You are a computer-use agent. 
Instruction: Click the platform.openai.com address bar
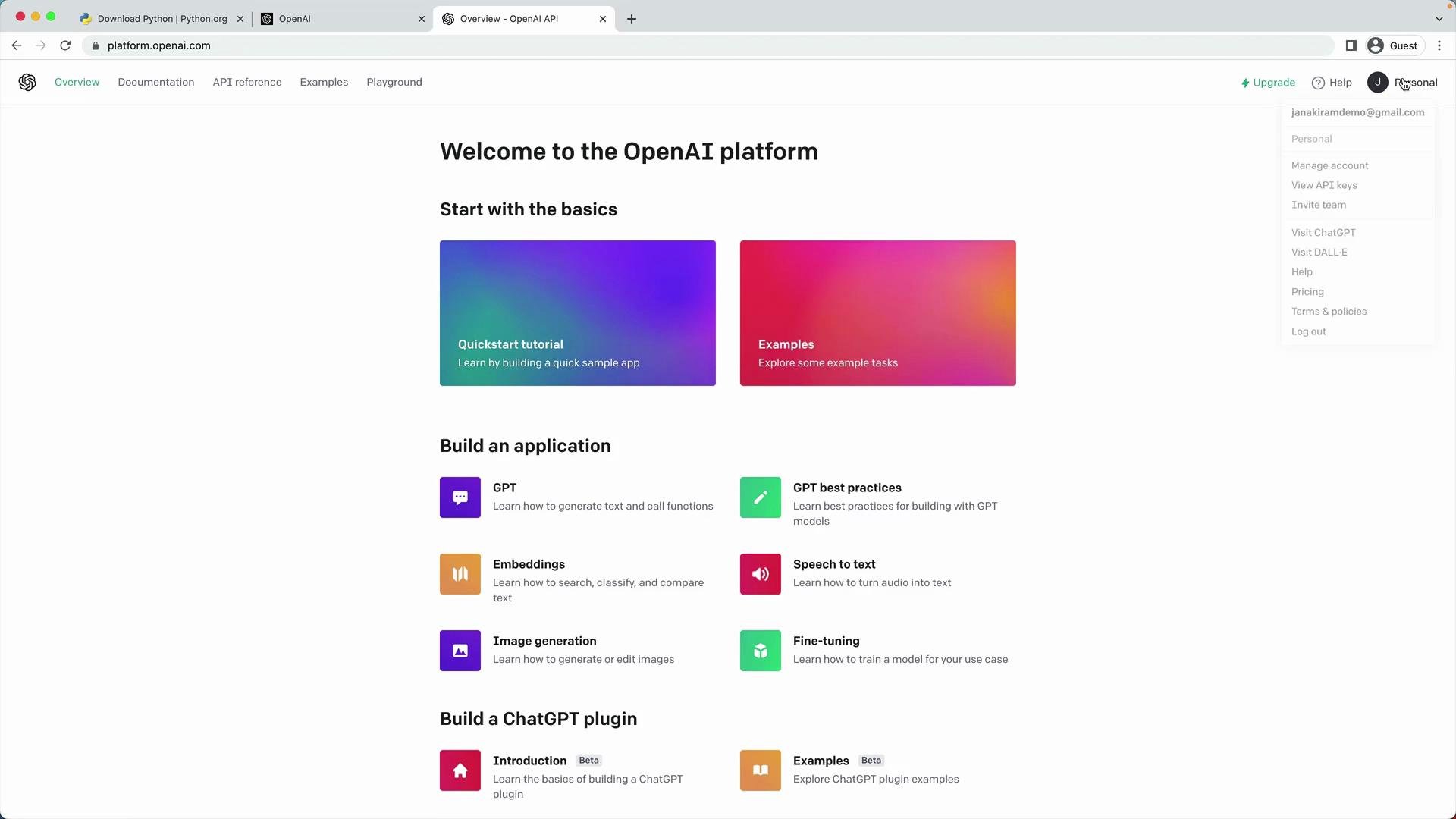708,45
